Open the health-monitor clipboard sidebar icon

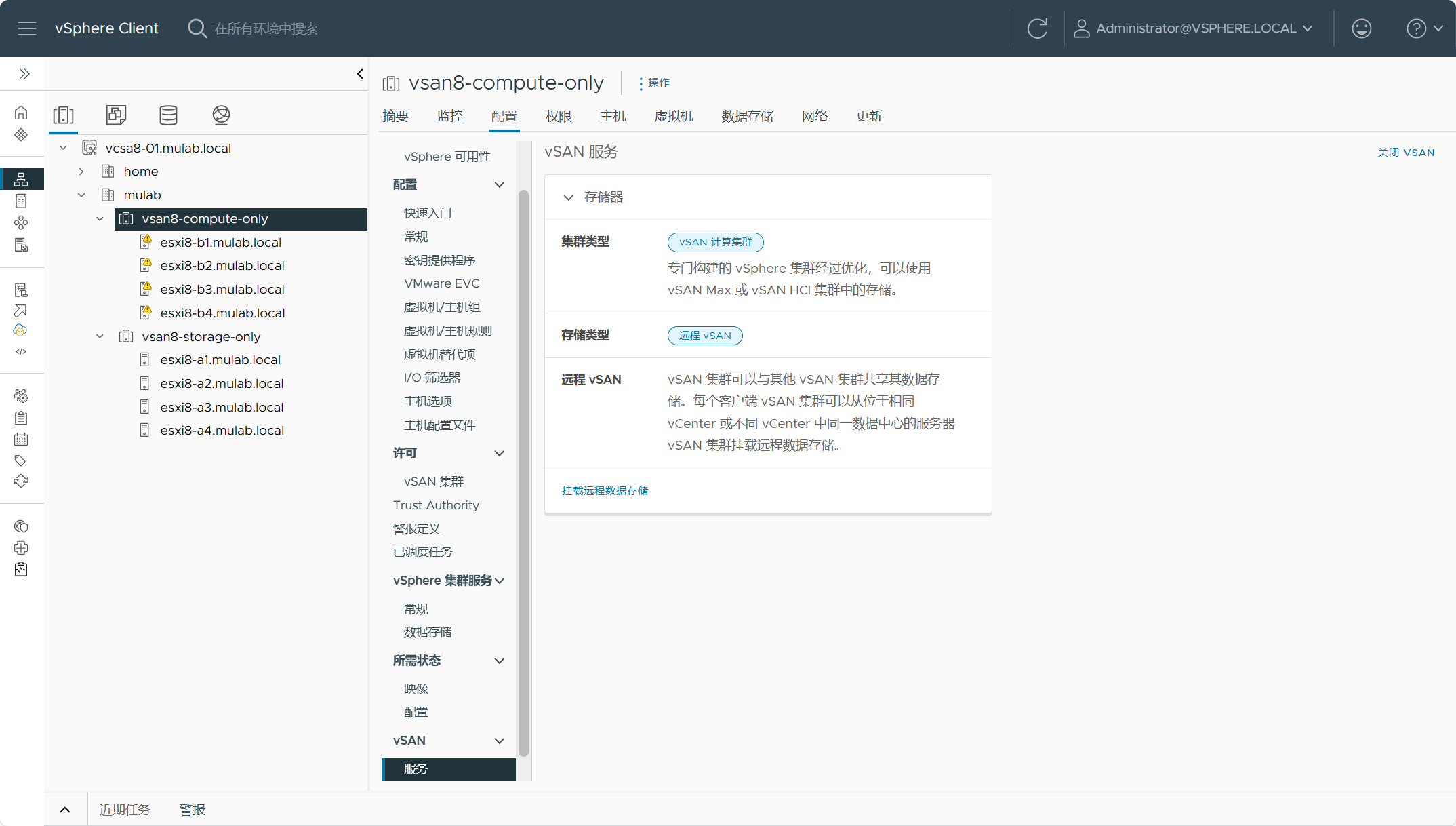pos(21,569)
